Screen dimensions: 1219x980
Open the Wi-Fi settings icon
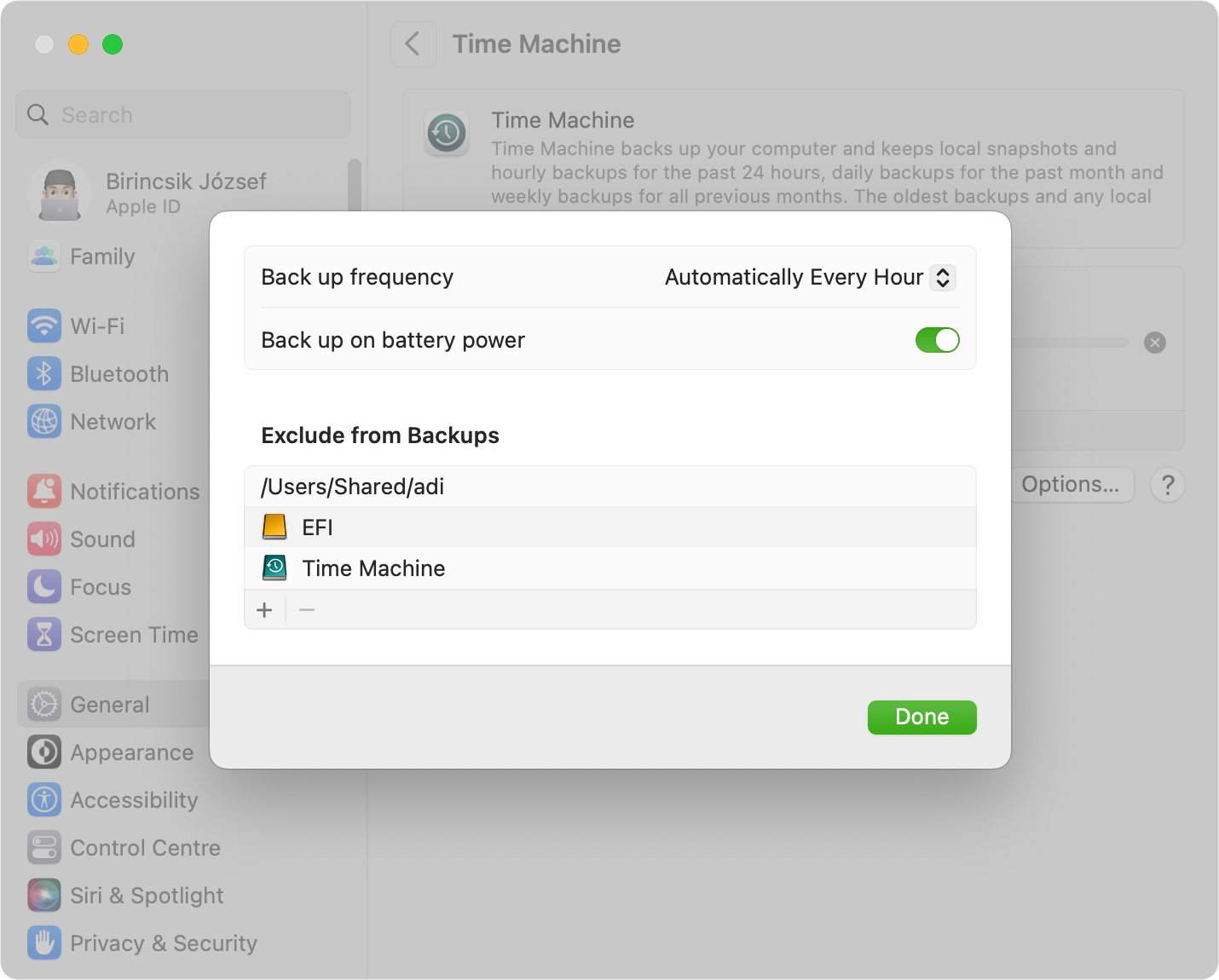pyautogui.click(x=44, y=326)
